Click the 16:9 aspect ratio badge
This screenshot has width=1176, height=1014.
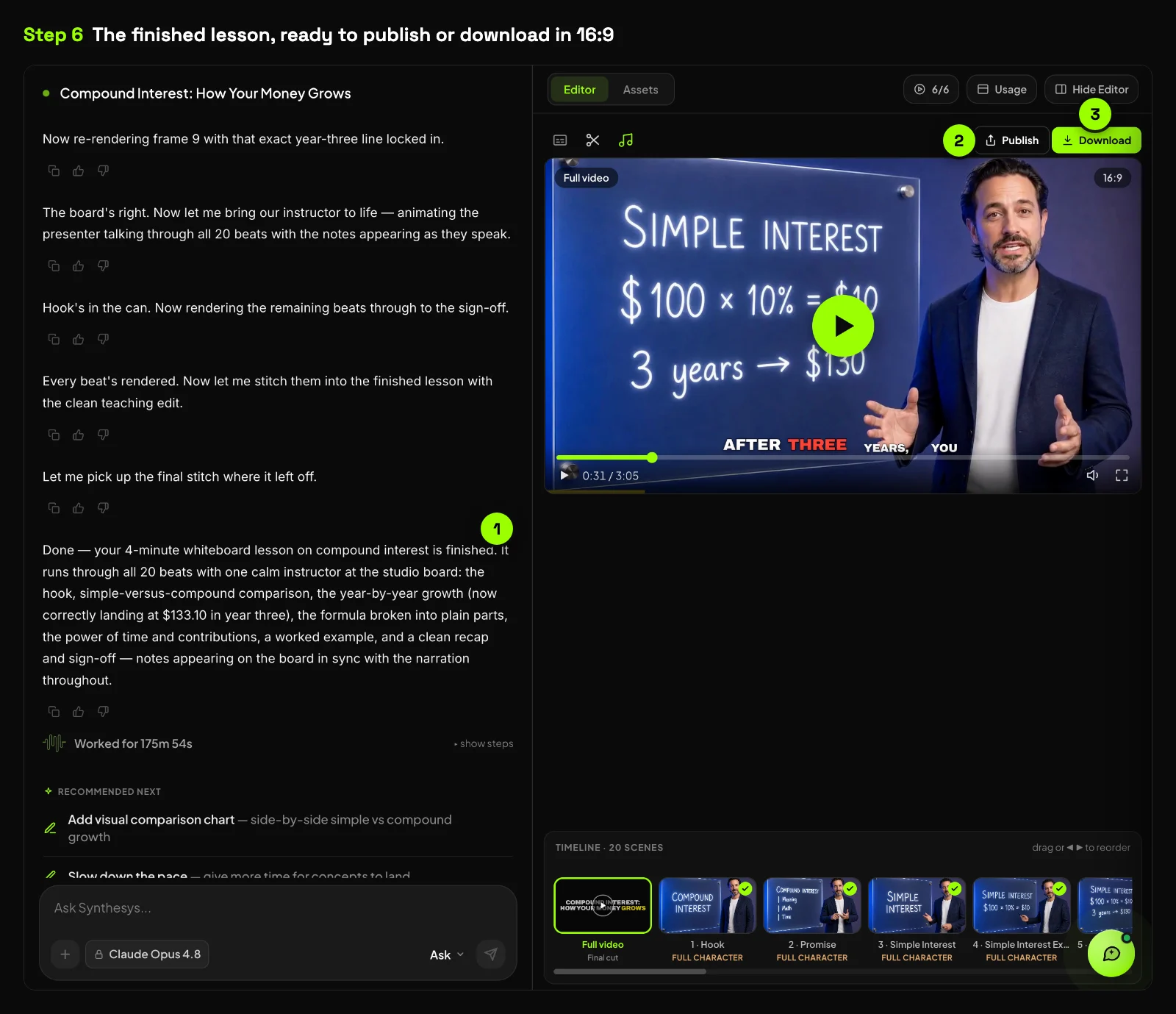[1112, 178]
